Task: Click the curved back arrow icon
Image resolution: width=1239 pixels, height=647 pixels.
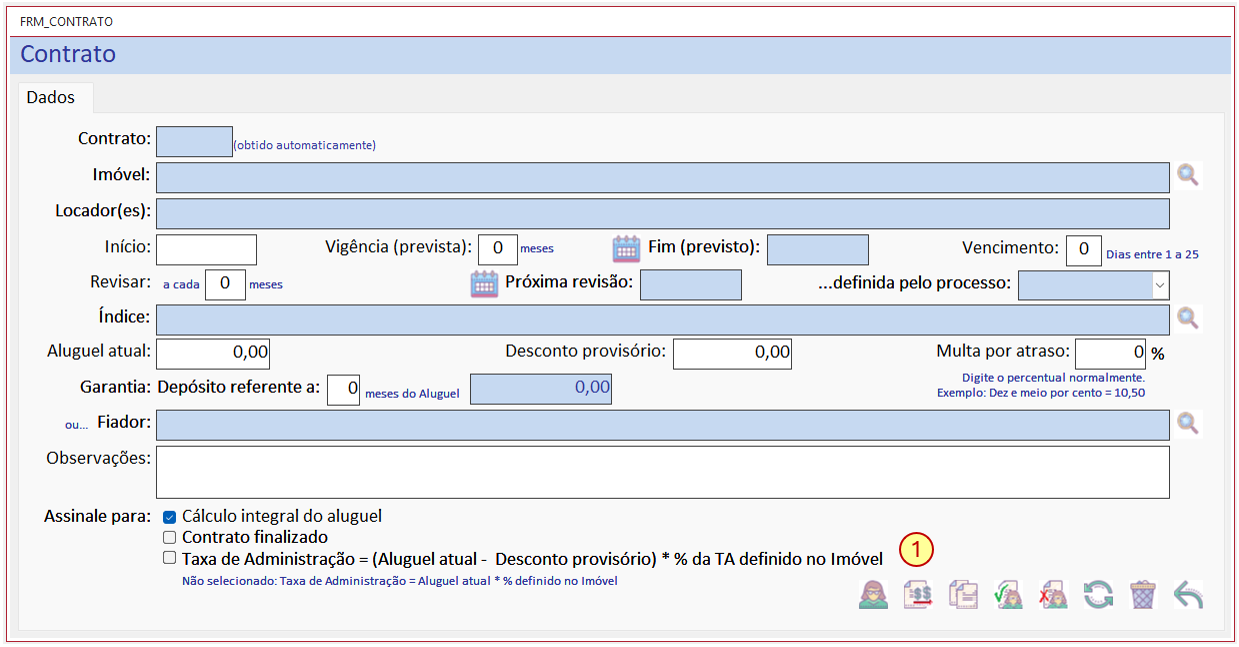Action: point(1187,595)
